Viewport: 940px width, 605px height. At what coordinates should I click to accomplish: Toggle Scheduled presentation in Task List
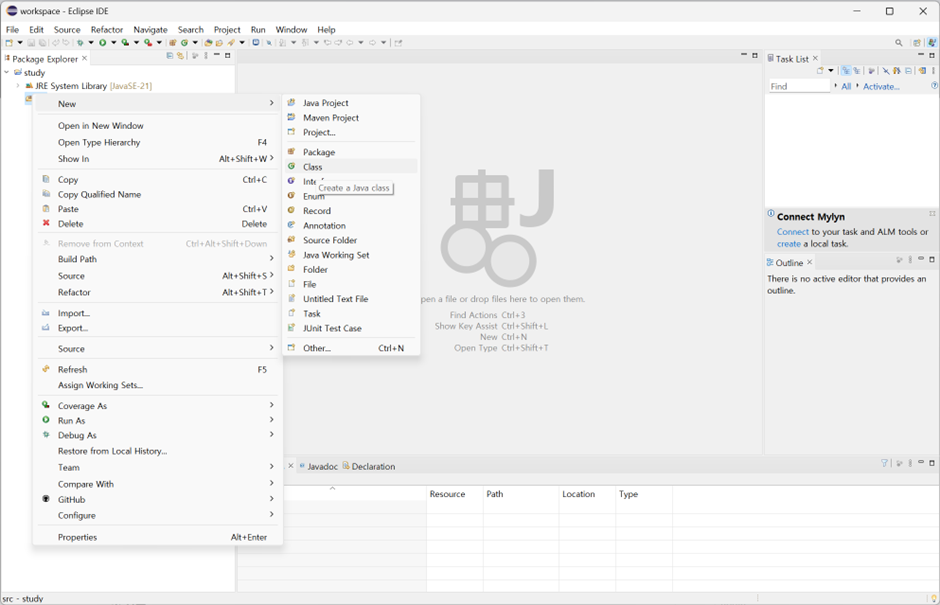pos(857,70)
